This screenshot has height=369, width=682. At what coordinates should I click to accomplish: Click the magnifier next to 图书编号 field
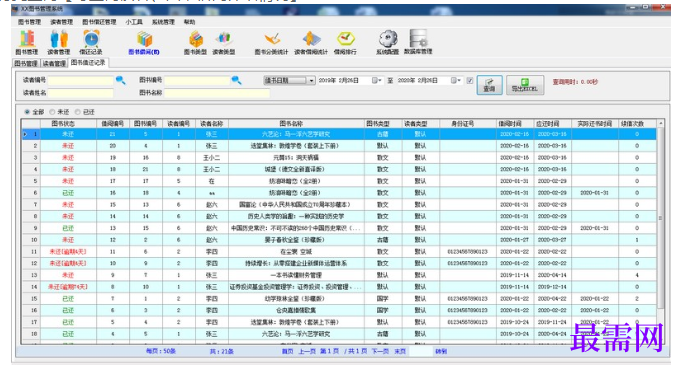(237, 80)
